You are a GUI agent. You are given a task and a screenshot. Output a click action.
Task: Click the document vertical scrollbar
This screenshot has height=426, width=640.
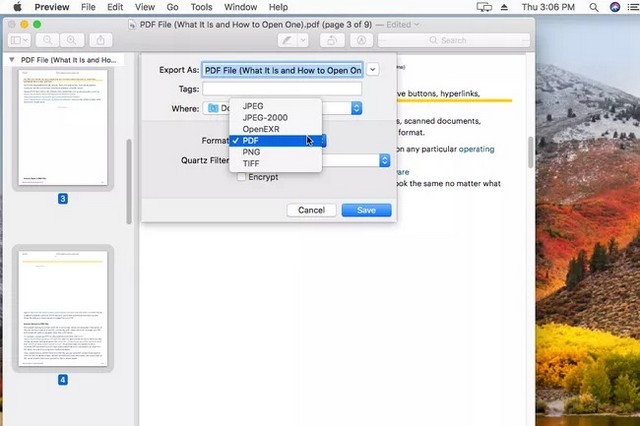tap(531, 152)
